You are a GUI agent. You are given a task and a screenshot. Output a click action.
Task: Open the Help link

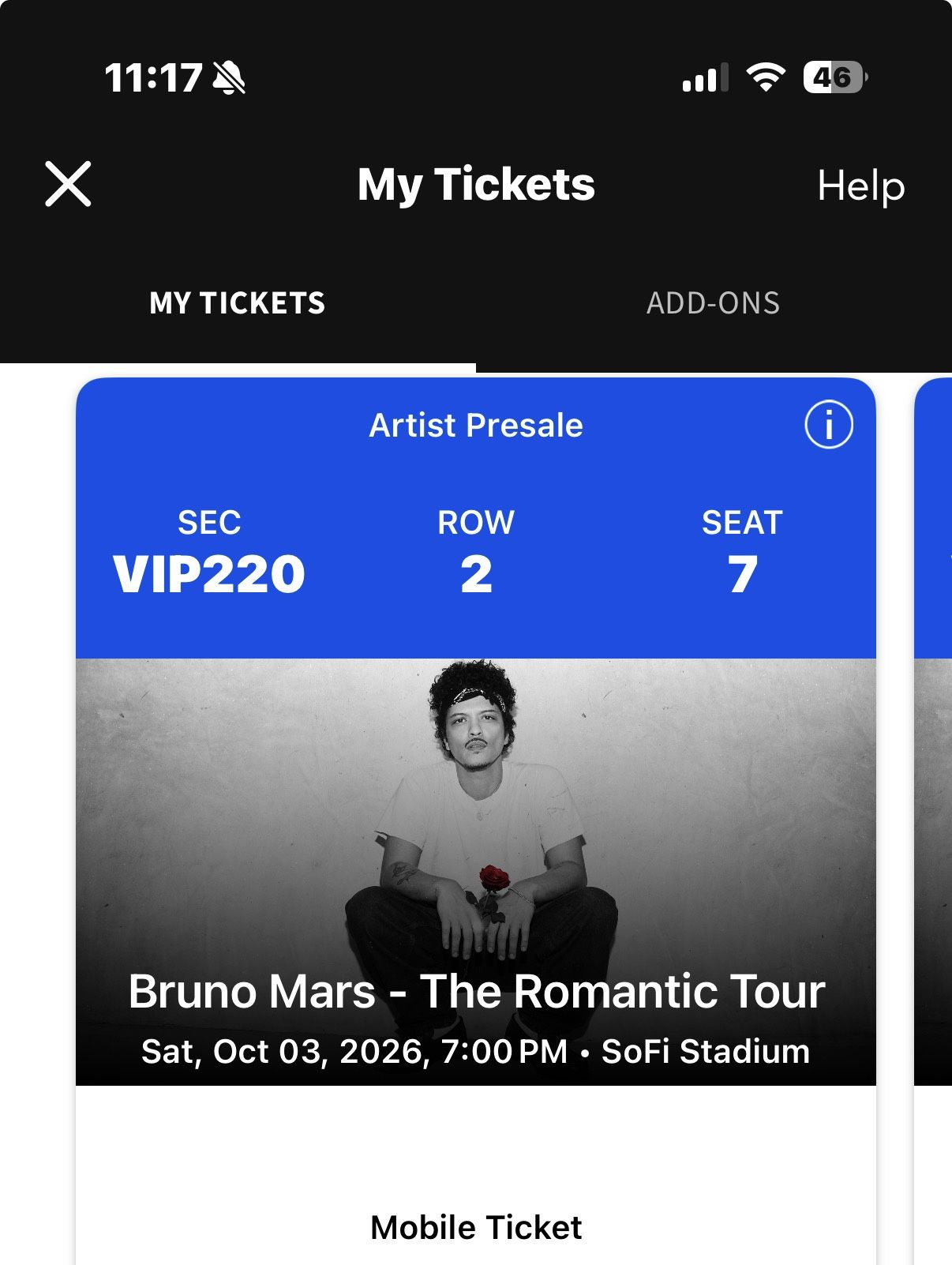click(x=860, y=186)
